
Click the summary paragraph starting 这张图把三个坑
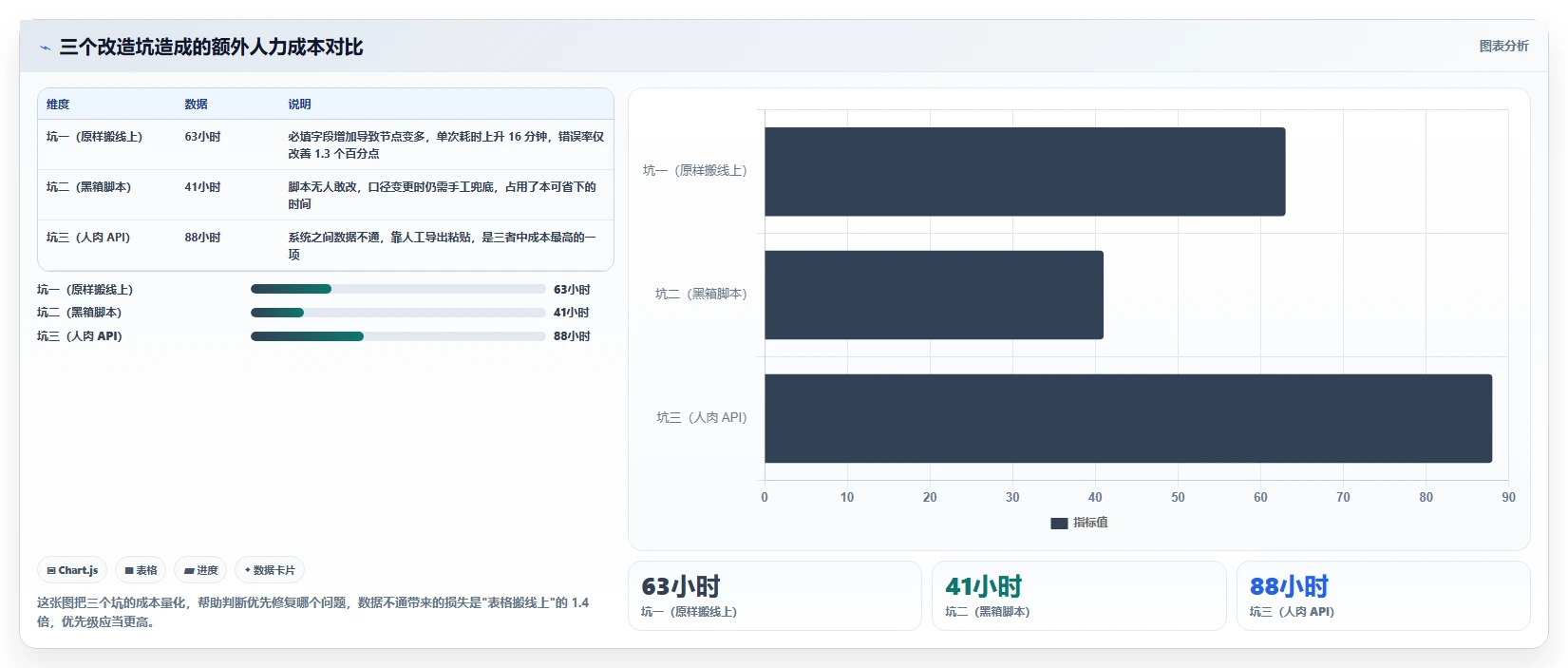click(x=313, y=612)
